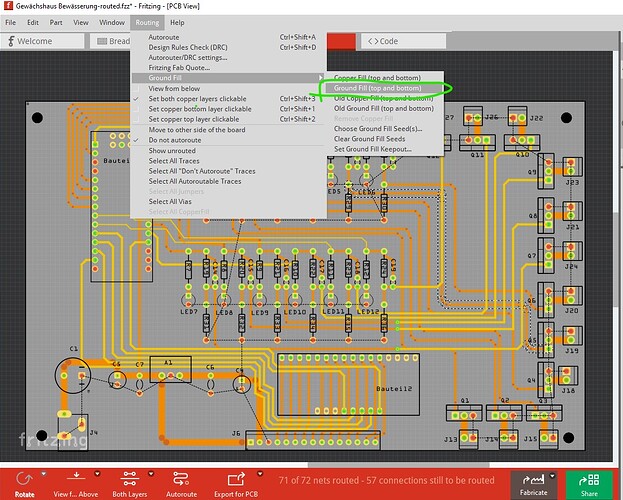Viewport: 623px width, 500px height.
Task: Click the Export for PCB icon
Action: (x=237, y=478)
